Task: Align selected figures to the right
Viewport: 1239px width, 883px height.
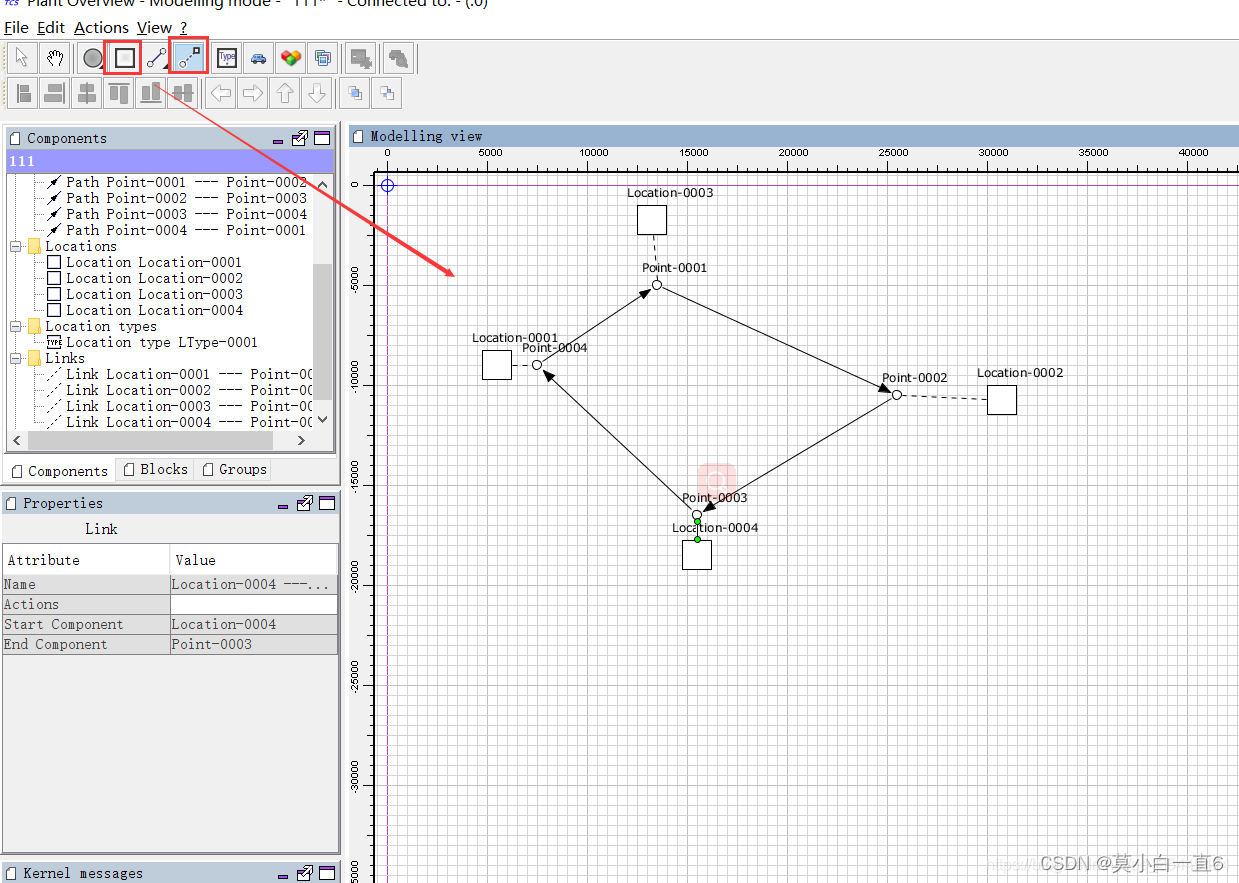Action: point(55,94)
